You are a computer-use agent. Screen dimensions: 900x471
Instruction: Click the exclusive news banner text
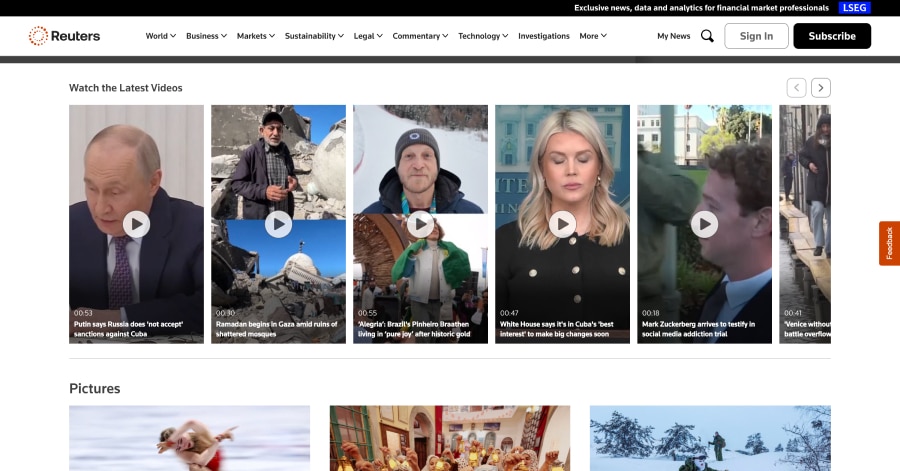click(x=701, y=7)
